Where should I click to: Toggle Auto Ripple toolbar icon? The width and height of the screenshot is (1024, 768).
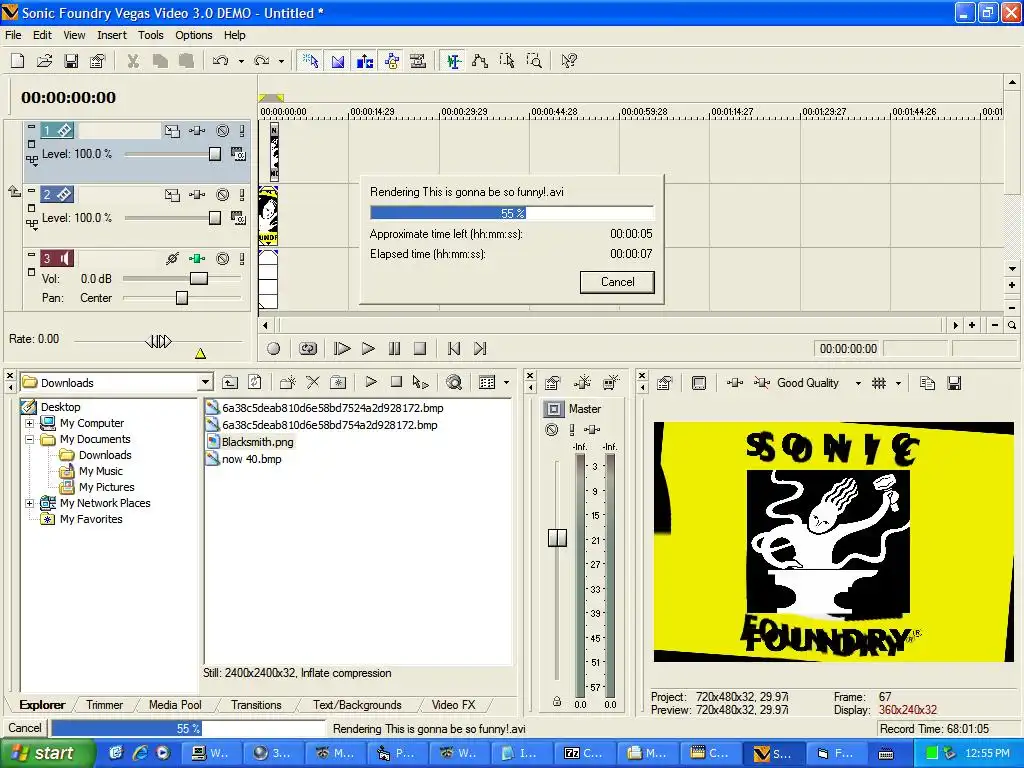pos(364,61)
